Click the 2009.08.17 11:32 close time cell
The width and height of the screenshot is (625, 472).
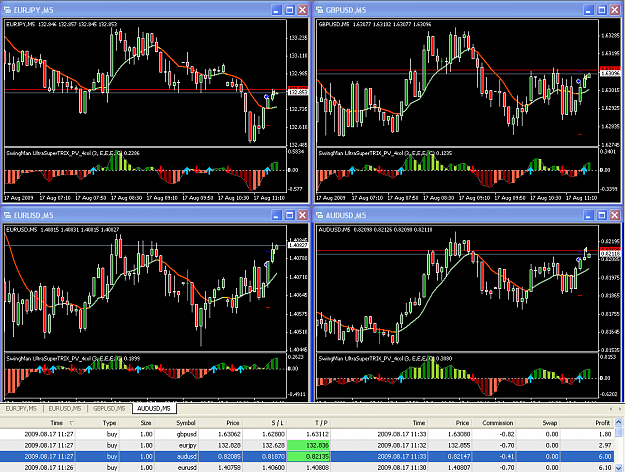tap(401, 445)
